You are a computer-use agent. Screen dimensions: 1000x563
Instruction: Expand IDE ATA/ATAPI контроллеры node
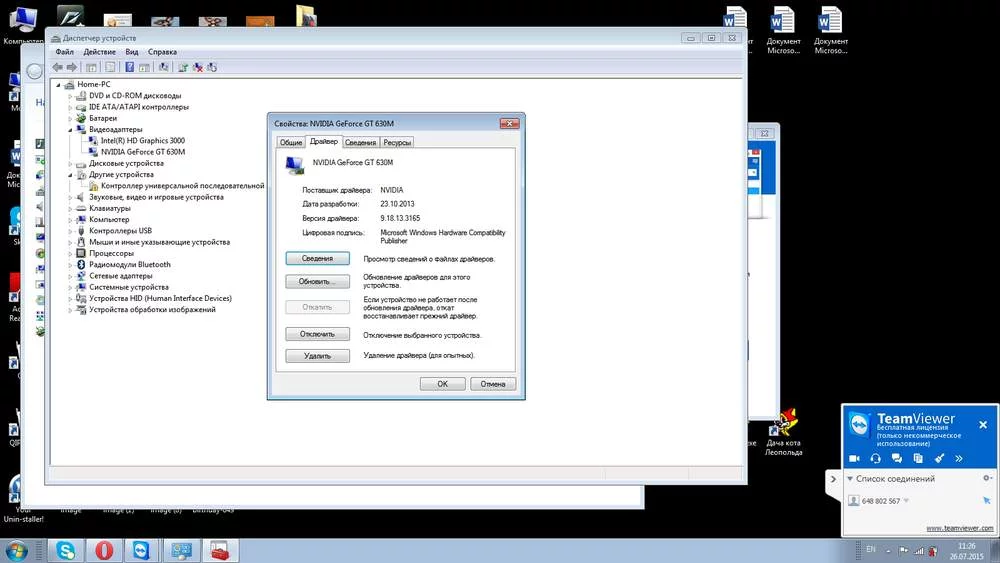pyautogui.click(x=70, y=107)
